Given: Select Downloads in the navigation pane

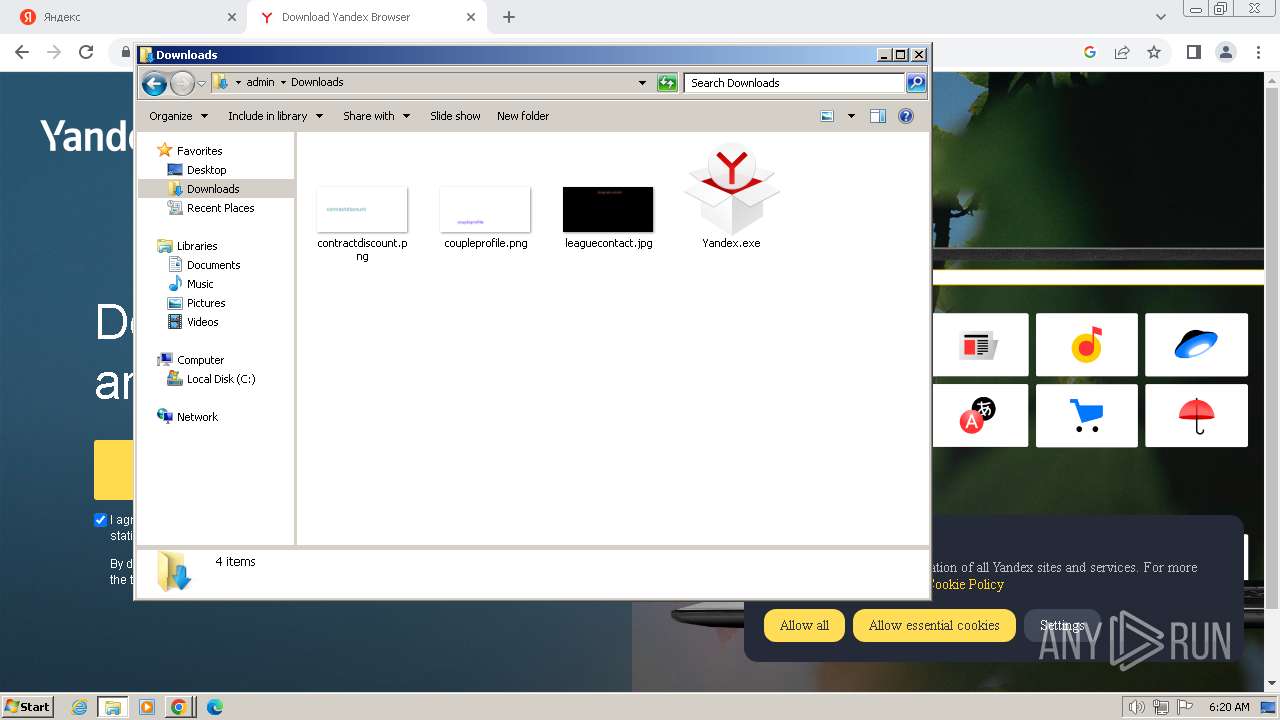Looking at the screenshot, I should [213, 189].
